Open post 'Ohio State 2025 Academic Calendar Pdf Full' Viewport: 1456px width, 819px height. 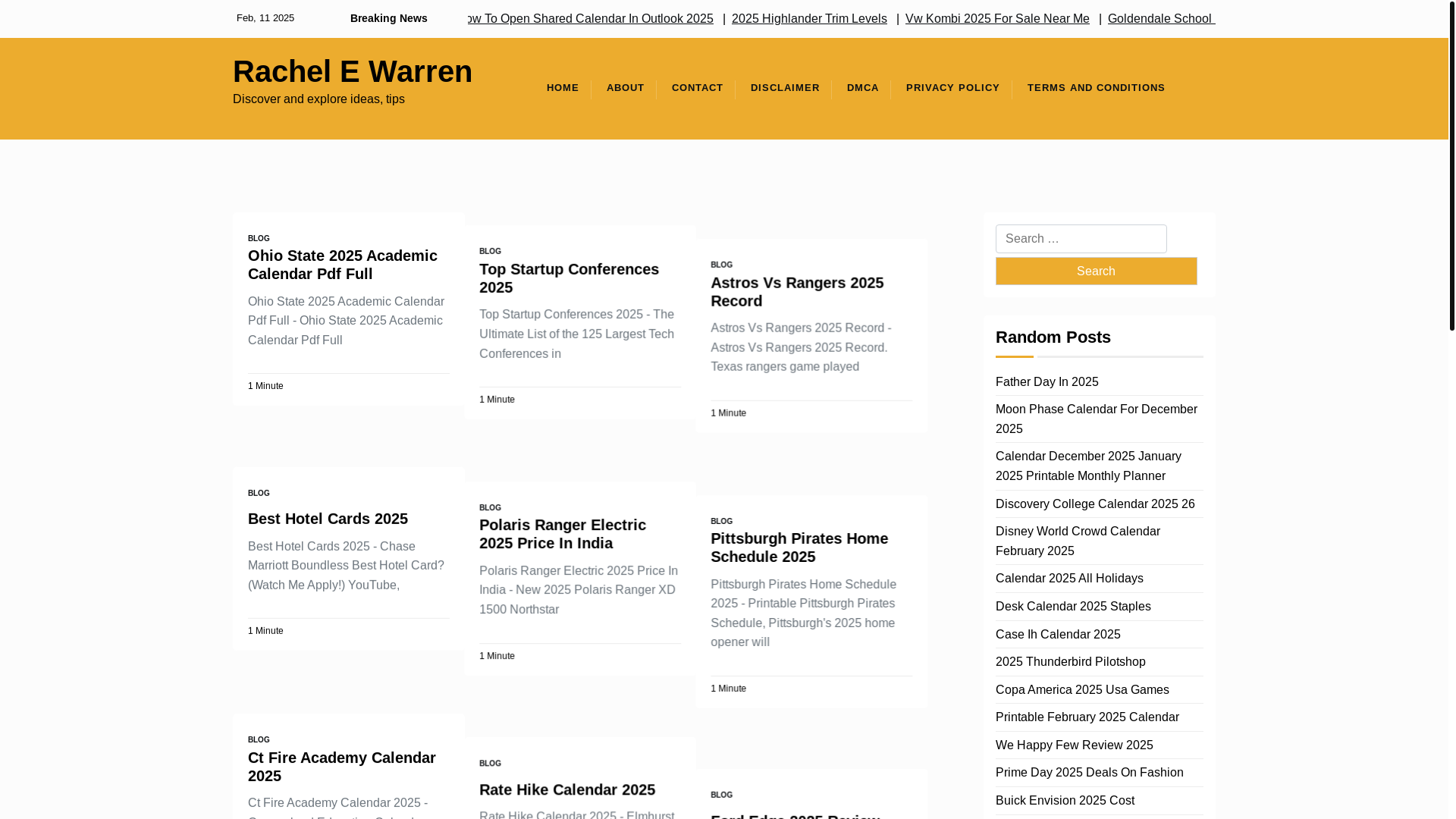pyautogui.click(x=343, y=265)
